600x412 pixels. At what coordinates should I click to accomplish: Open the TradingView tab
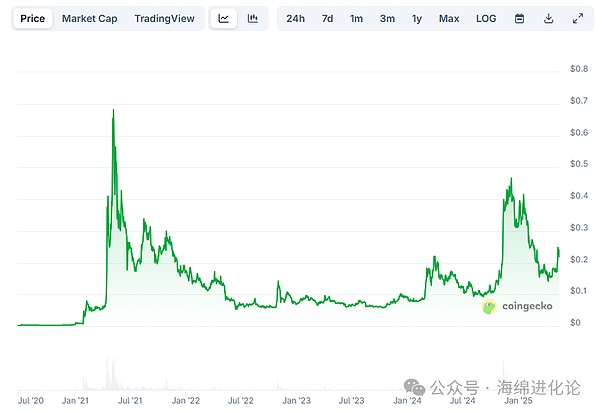pos(166,18)
